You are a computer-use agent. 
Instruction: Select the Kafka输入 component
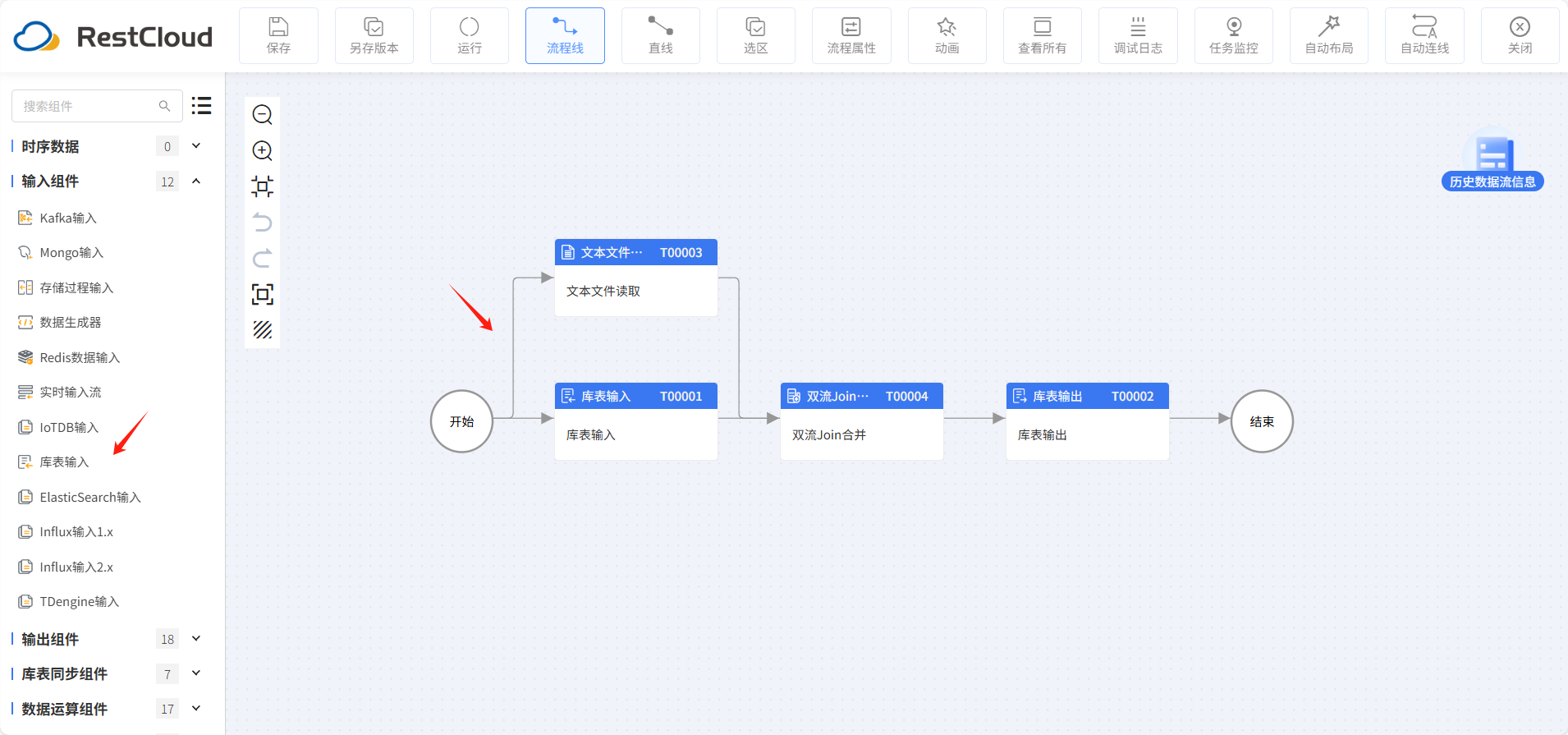point(57,218)
